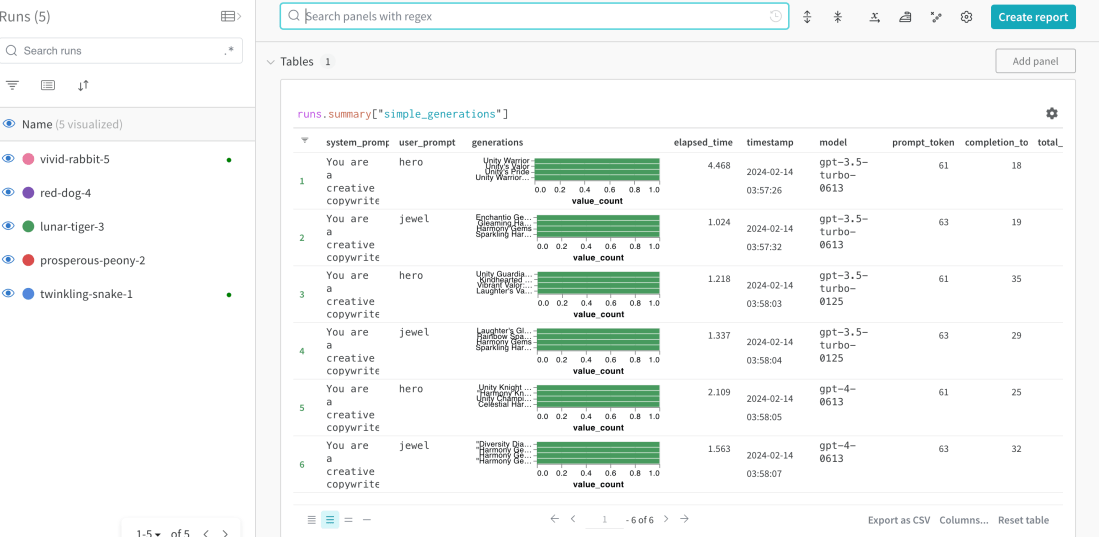Viewport: 1099px width, 537px height.
Task: Open the runs page-size 1-5 dropdown
Action: tap(149, 533)
